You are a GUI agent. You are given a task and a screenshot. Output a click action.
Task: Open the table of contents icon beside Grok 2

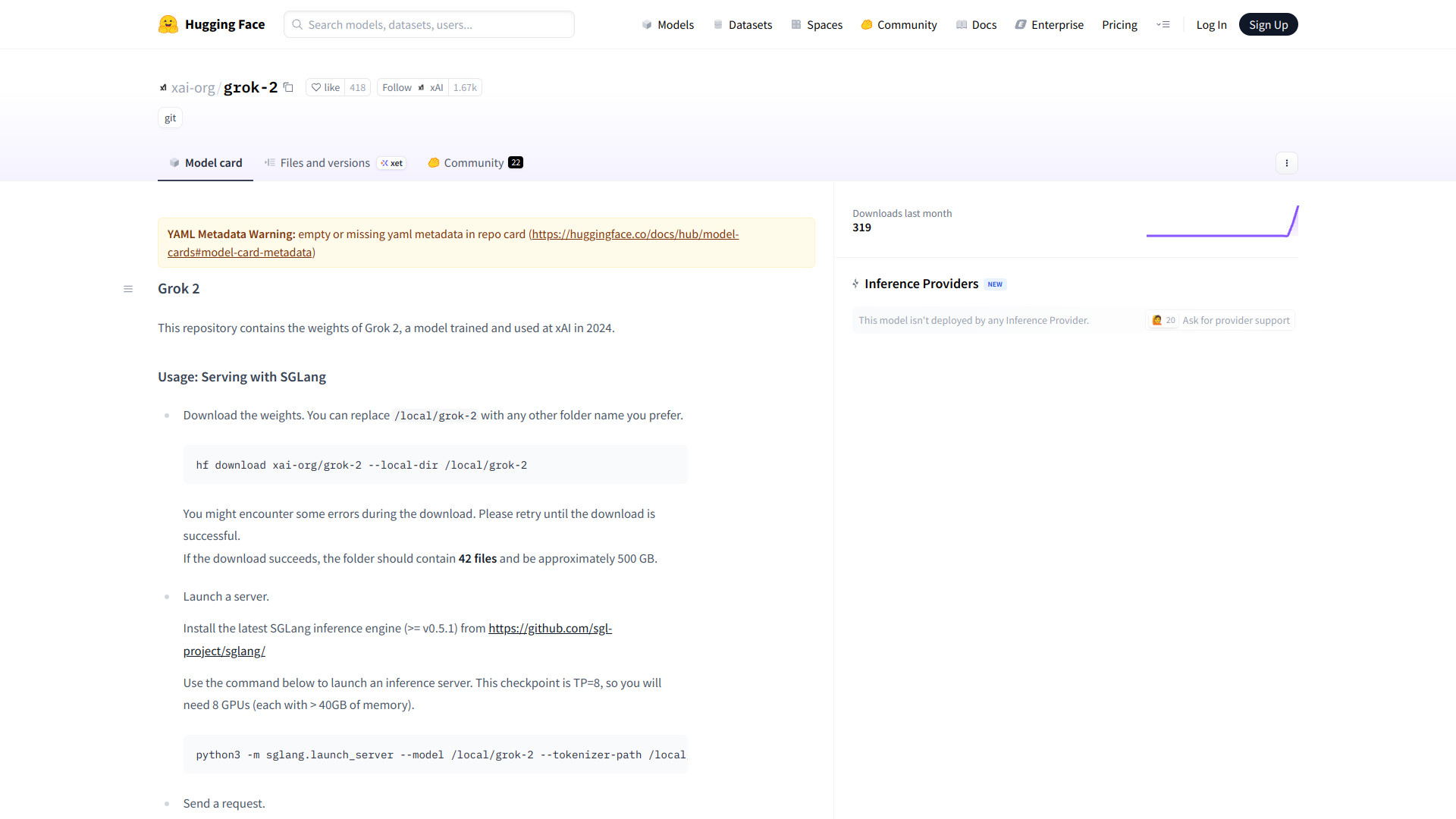[x=127, y=288]
